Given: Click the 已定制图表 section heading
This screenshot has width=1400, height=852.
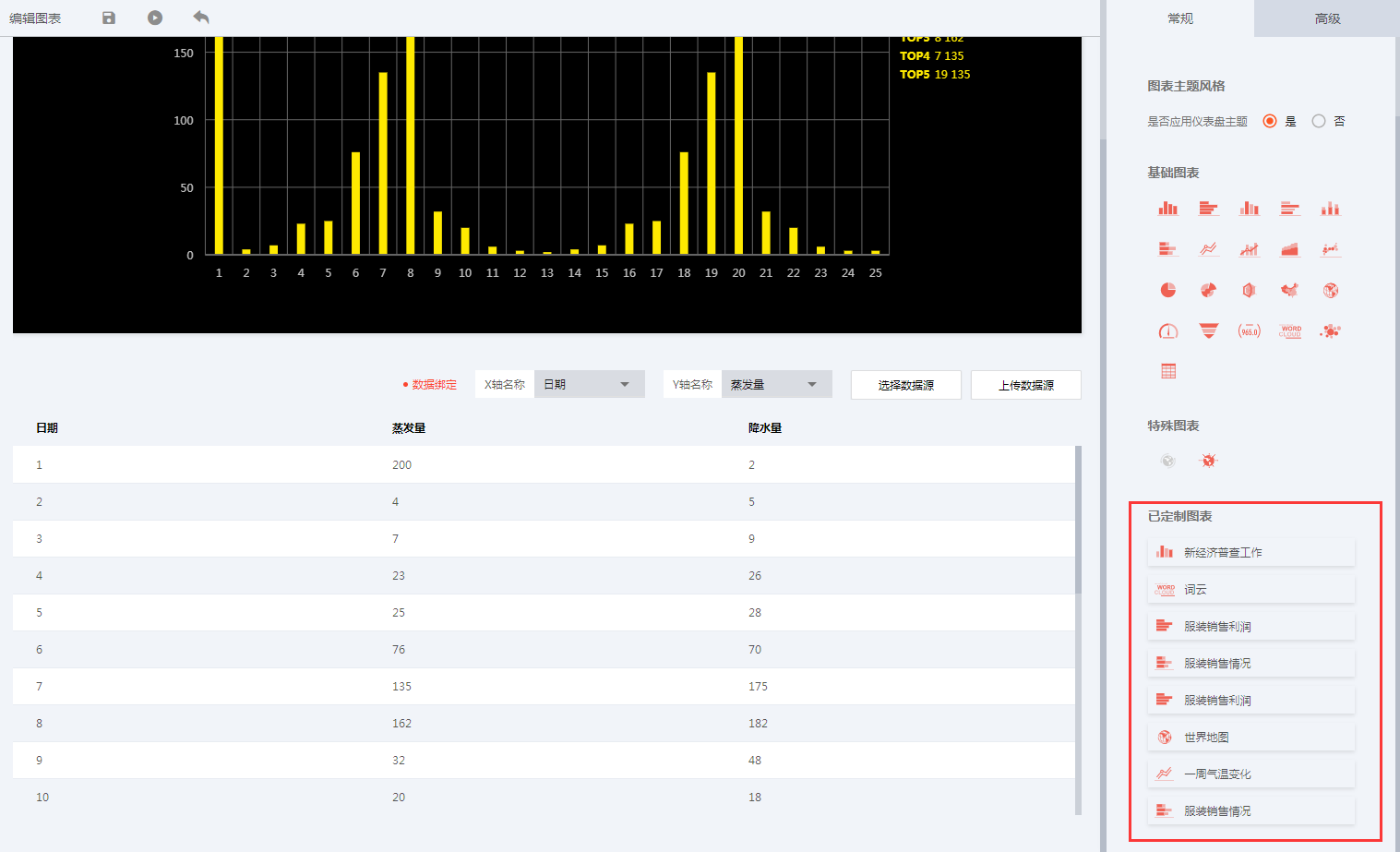Looking at the screenshot, I should (x=1179, y=516).
